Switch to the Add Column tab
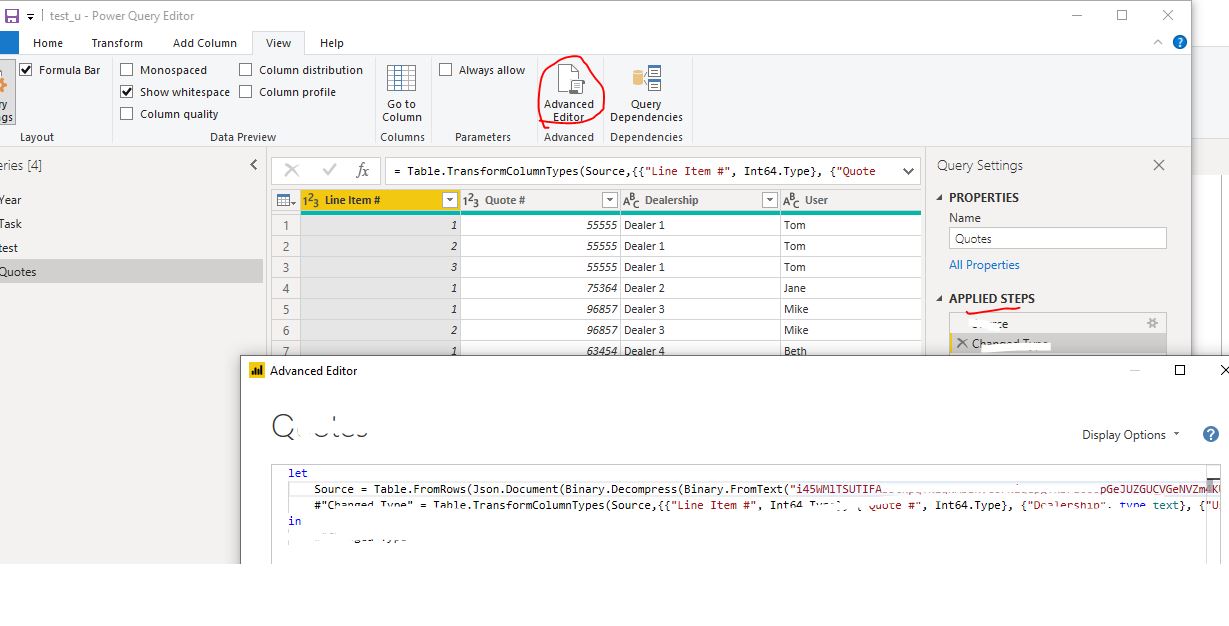The width and height of the screenshot is (1229, 626). tap(205, 43)
